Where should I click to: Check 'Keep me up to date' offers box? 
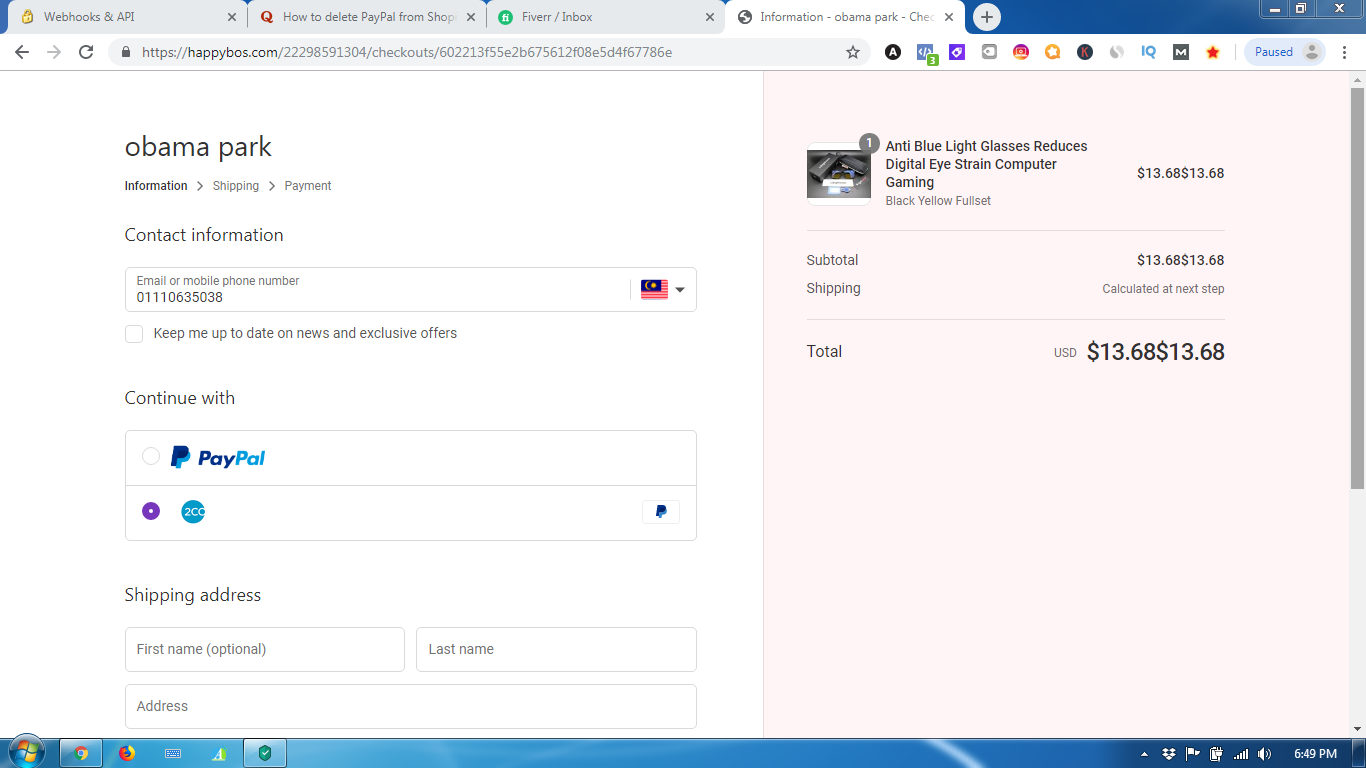tap(134, 333)
